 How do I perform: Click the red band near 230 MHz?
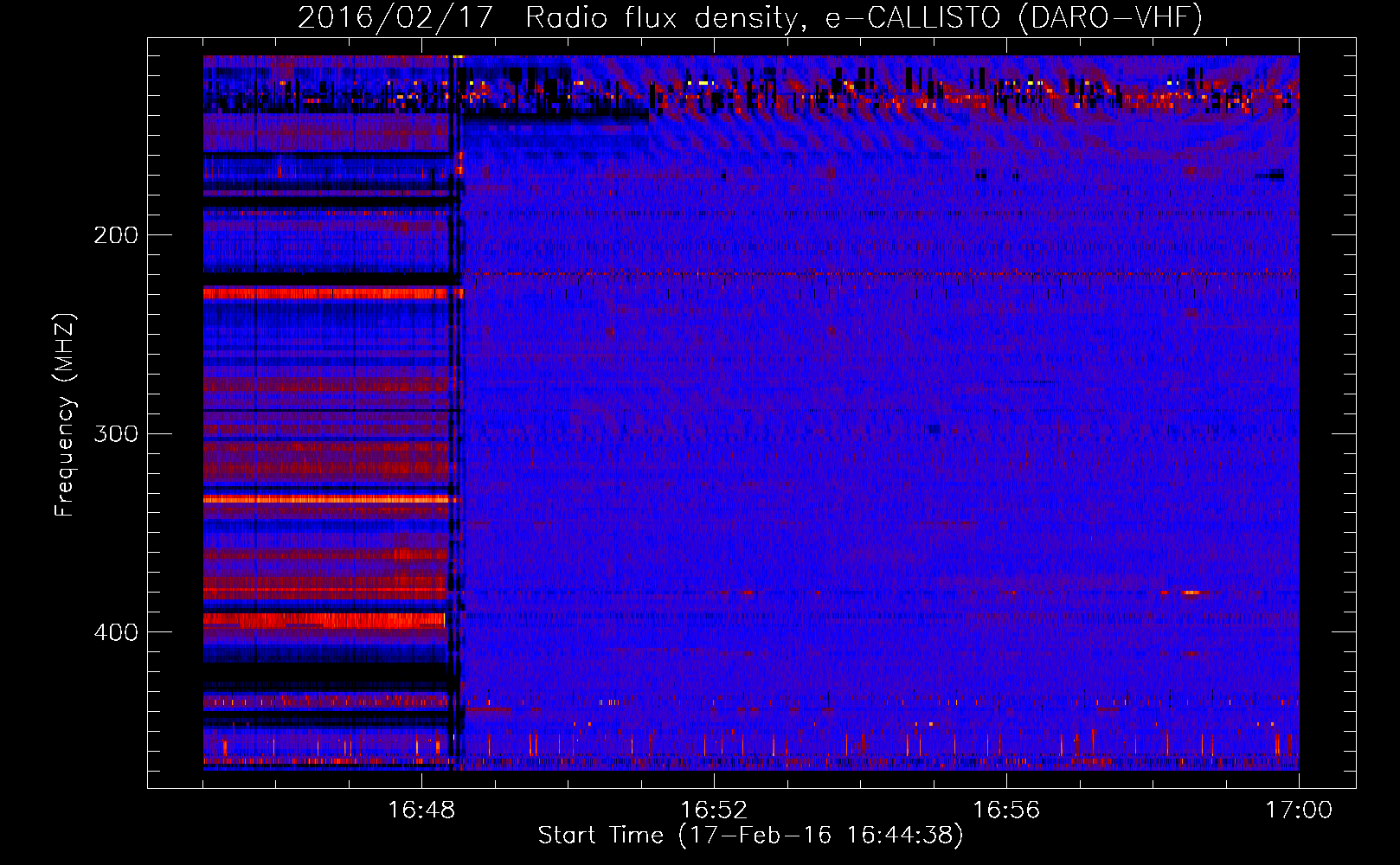click(x=327, y=293)
